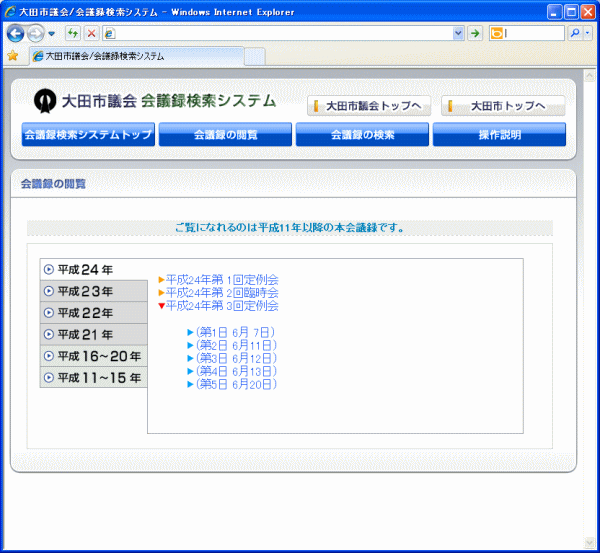Screen dimensions: 600x553
Task: Select the 平成24年 year tab
Action: click(94, 269)
